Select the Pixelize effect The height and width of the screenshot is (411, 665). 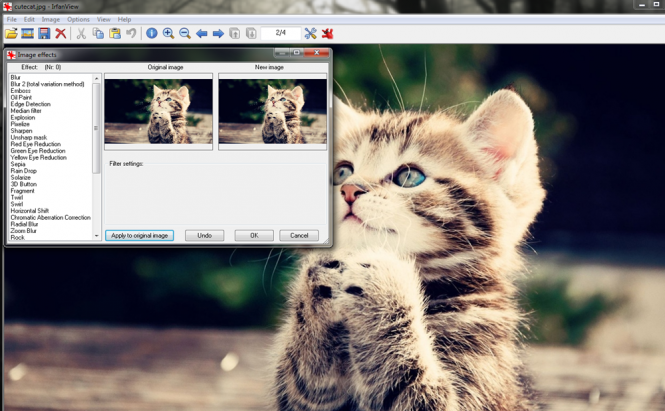(20, 124)
